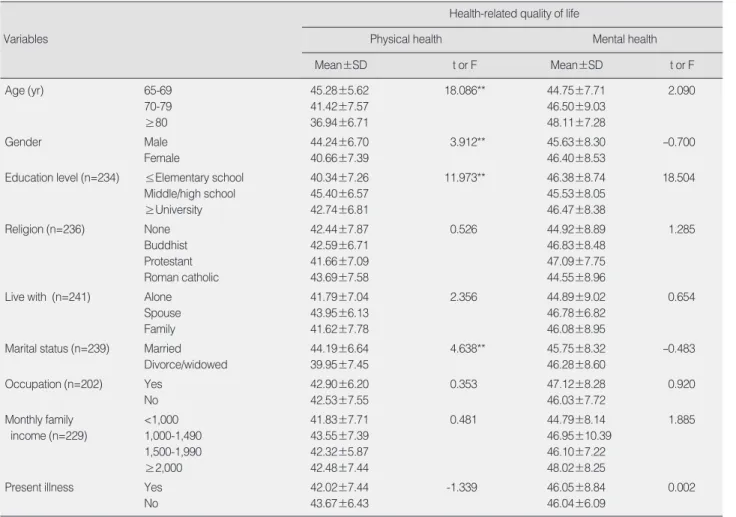Click the 'Family' category
This screenshot has height=517, width=736.
tap(160, 329)
